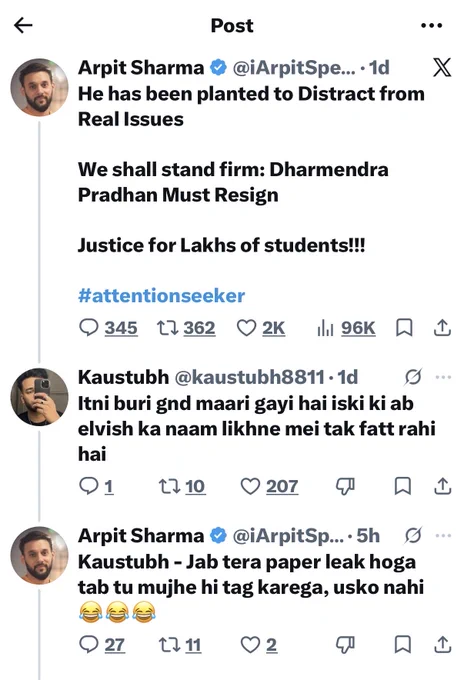
Task: Downvote Kaustubh's reply
Action: point(346,486)
